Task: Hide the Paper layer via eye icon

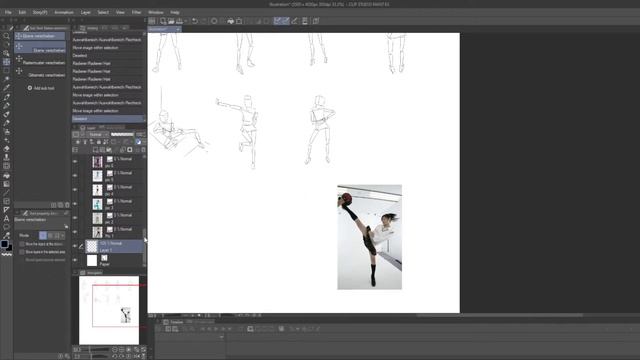Action: coord(75,260)
